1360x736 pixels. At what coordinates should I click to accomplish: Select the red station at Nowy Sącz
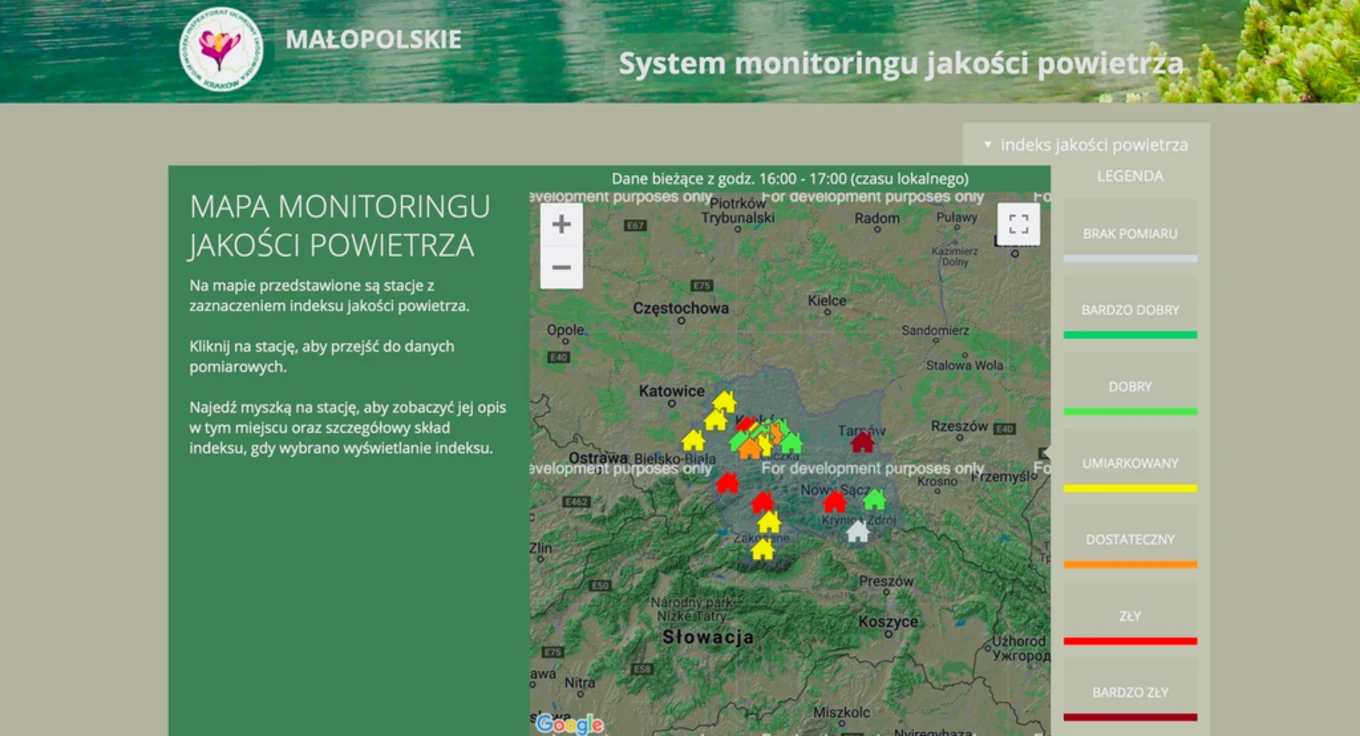[834, 501]
